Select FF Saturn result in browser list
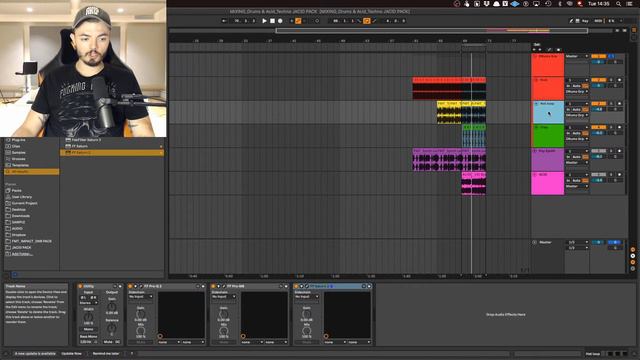Image resolution: width=640 pixels, height=360 pixels. coord(112,146)
